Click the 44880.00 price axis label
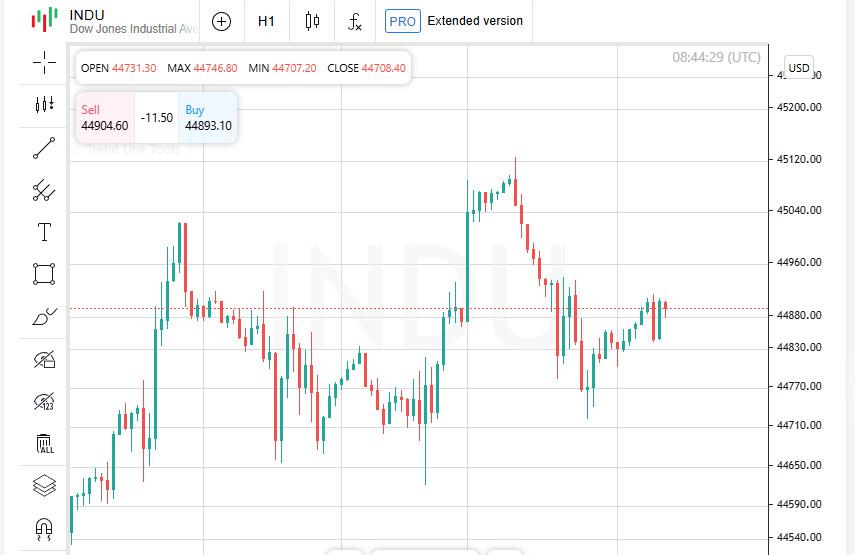855x555 pixels. pyautogui.click(x=799, y=315)
